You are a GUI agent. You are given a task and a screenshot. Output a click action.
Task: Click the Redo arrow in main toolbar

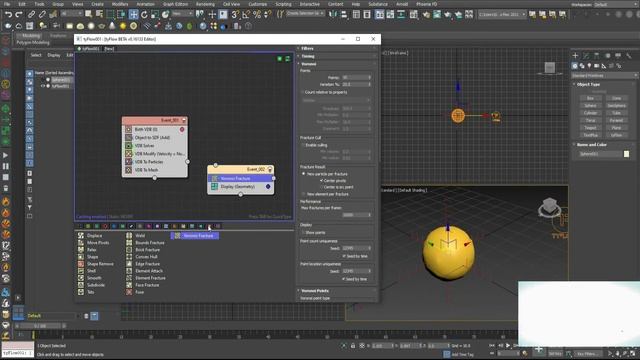coord(19,14)
